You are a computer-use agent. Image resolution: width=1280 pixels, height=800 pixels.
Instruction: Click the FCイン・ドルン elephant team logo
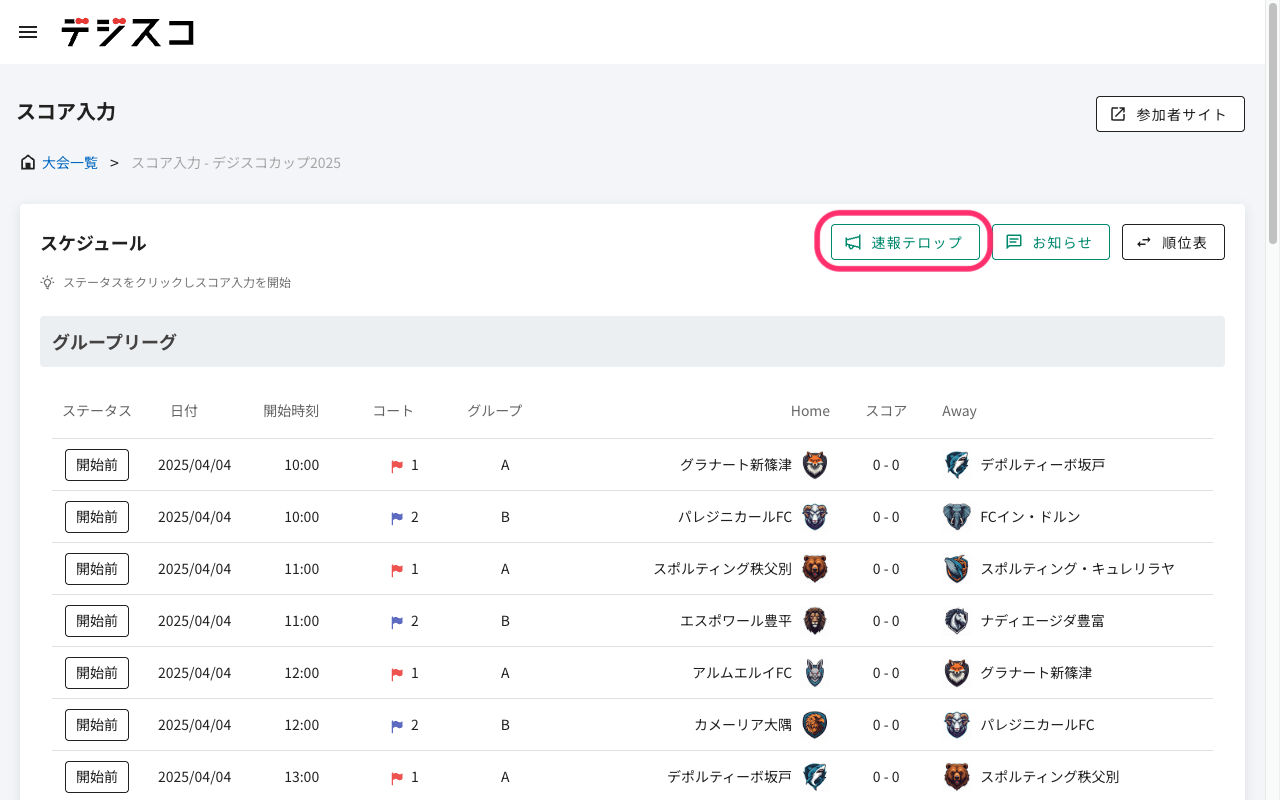(x=957, y=517)
